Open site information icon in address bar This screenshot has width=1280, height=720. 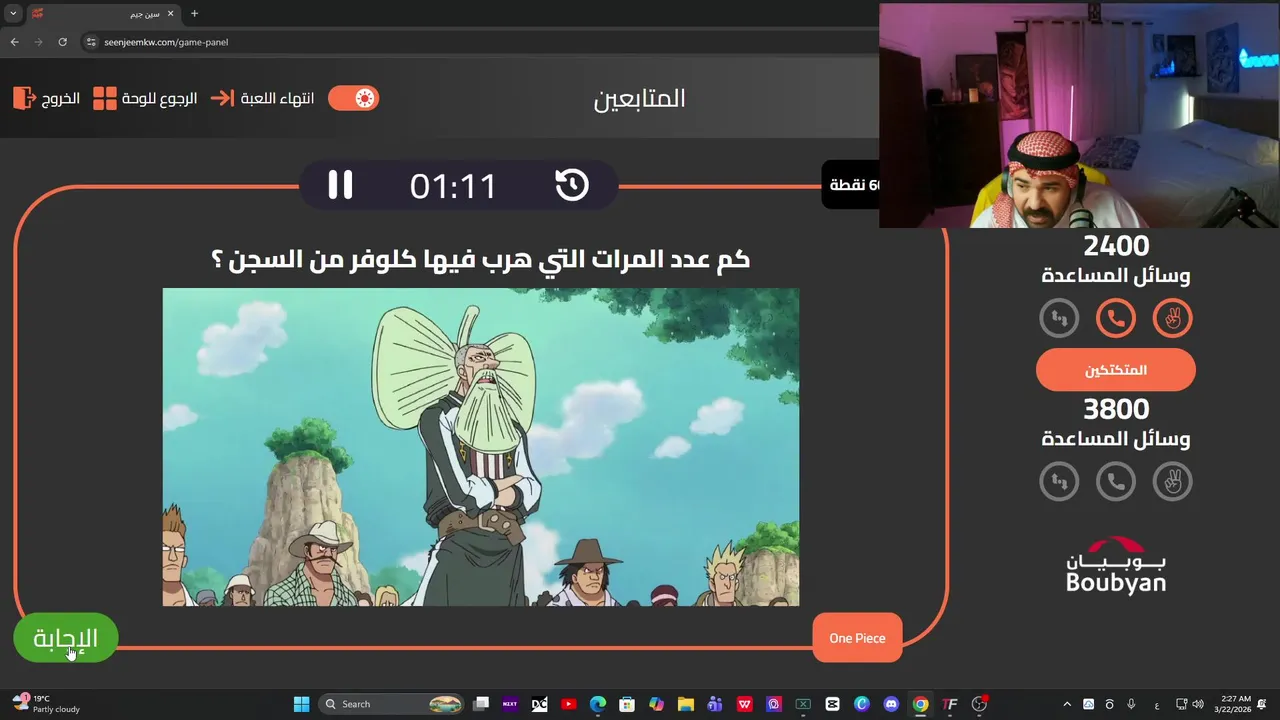pos(91,42)
